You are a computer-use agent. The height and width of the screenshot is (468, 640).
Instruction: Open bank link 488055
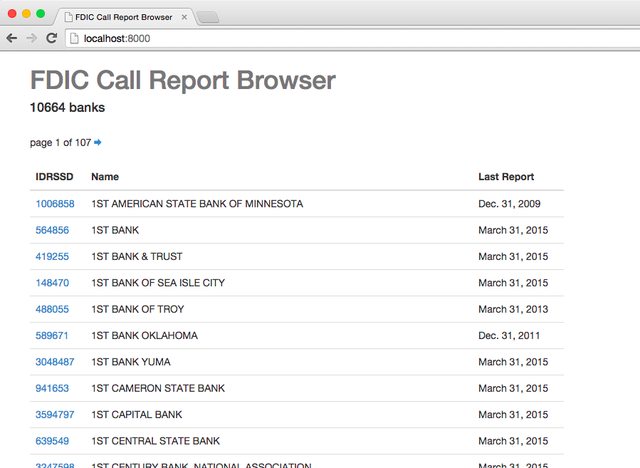[x=52, y=309]
